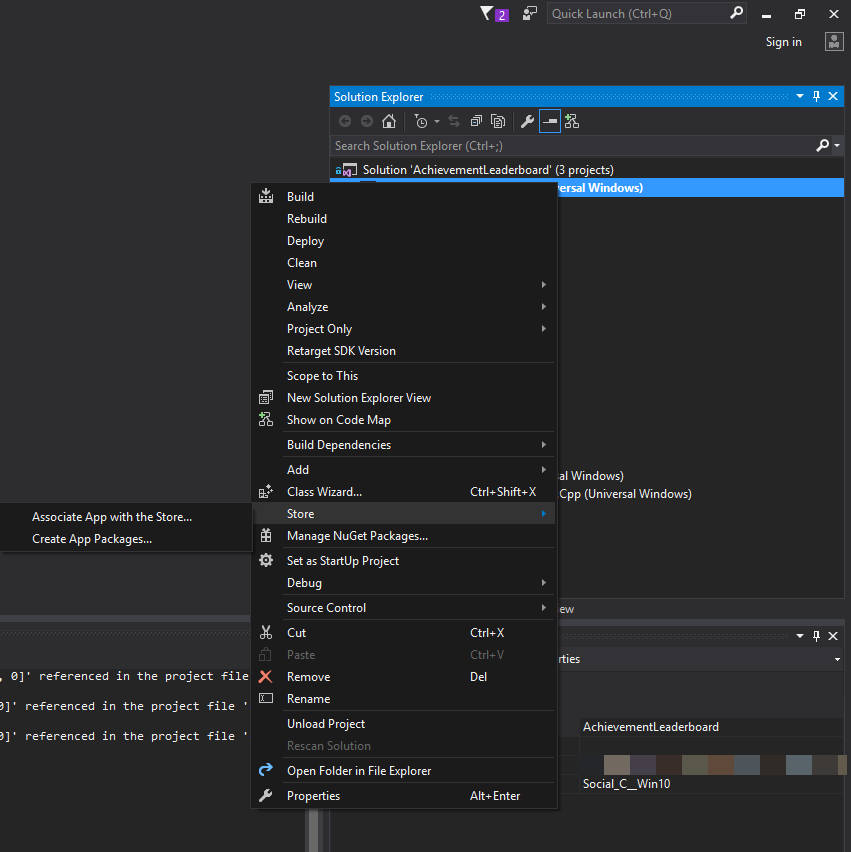Click the Quick Launch magnifier icon
851x852 pixels.
pos(736,13)
